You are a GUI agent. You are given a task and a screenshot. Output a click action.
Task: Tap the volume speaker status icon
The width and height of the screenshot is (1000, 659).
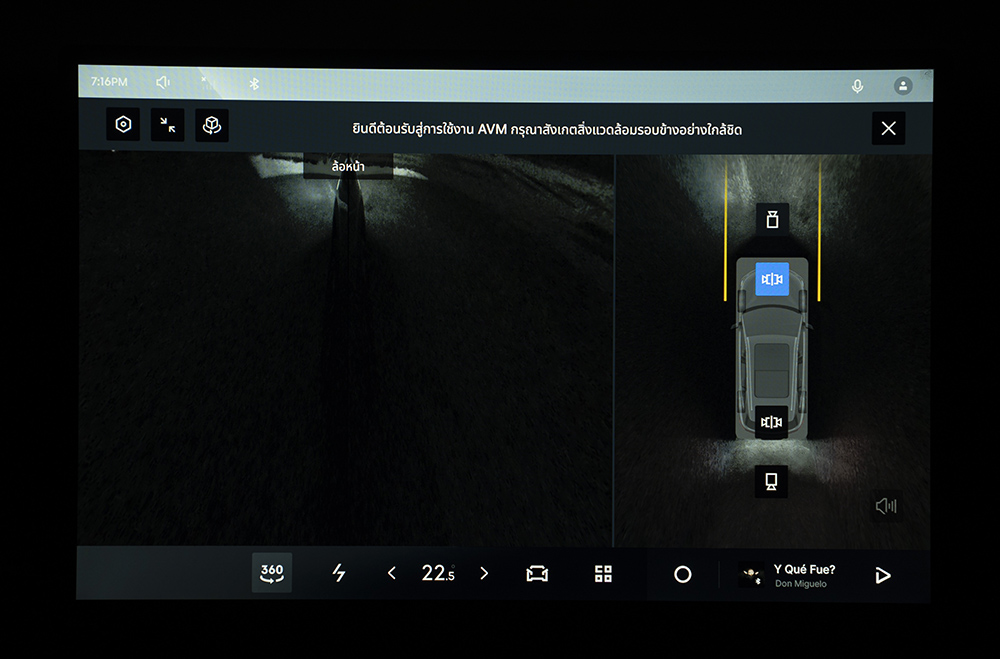click(163, 82)
